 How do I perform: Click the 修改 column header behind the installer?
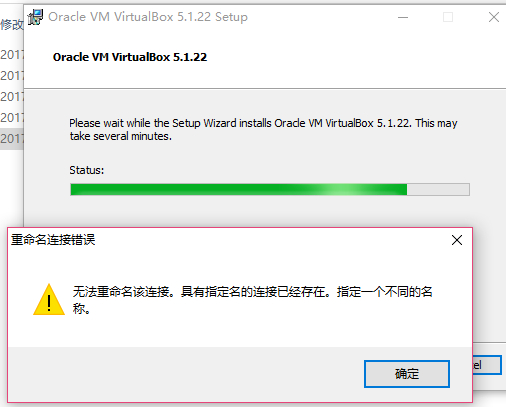(12, 24)
